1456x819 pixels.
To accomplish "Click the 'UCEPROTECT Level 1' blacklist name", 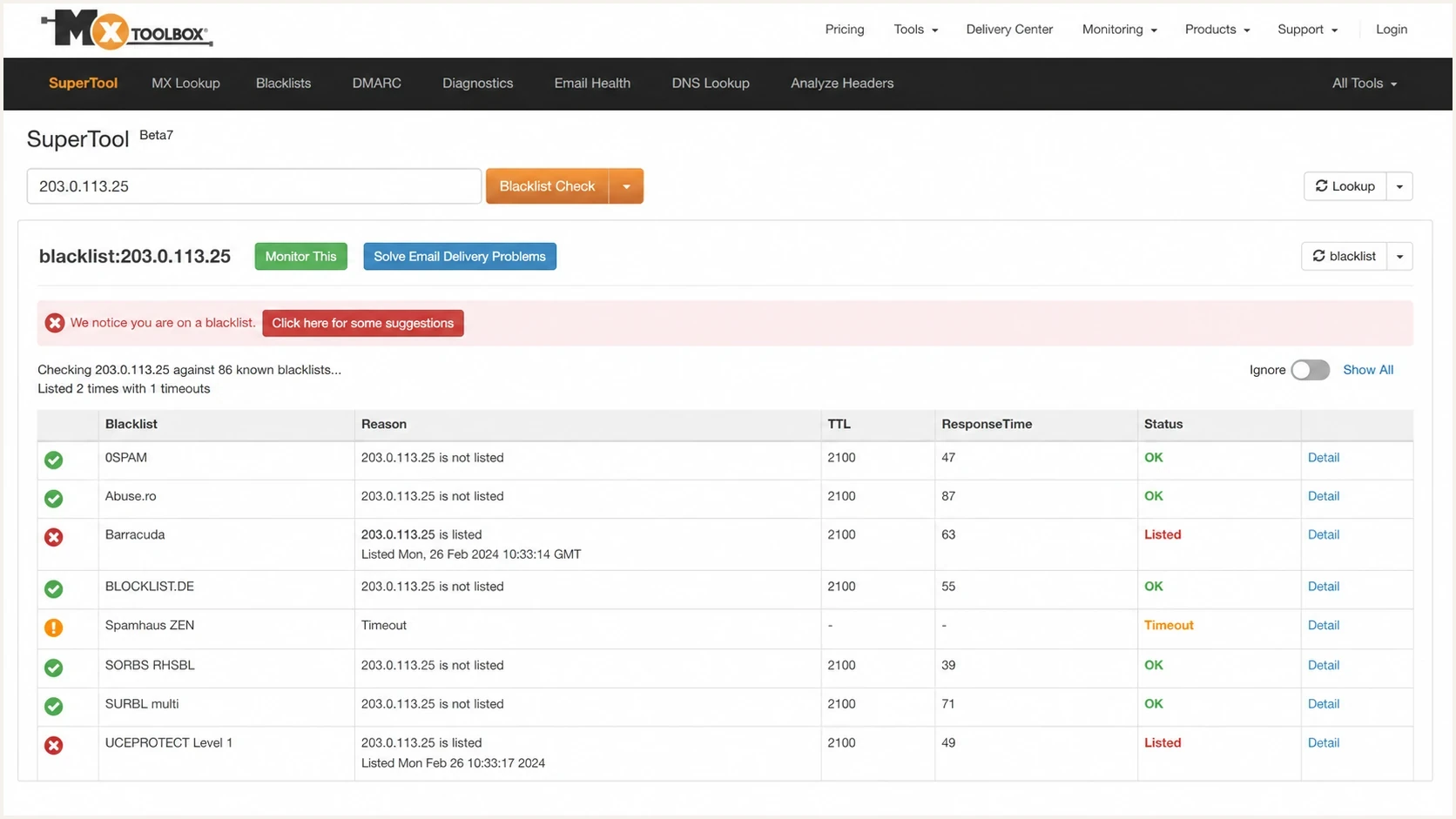I will click(169, 742).
